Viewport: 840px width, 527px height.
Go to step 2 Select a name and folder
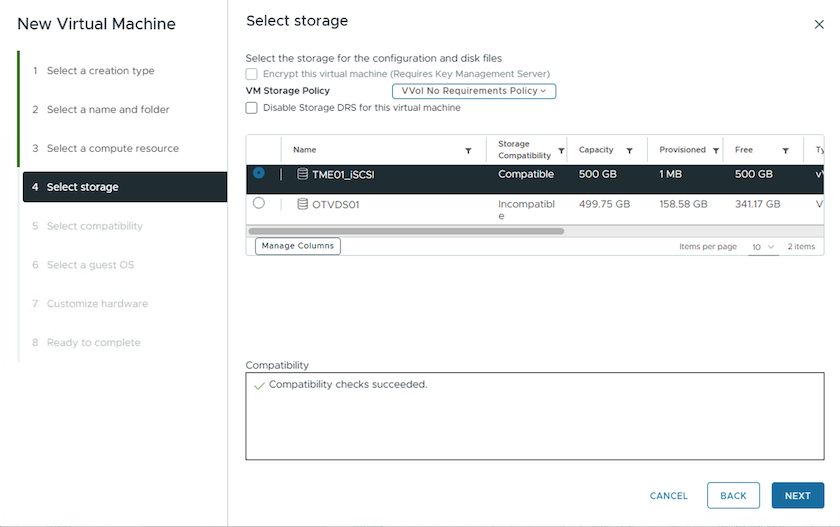108,110
